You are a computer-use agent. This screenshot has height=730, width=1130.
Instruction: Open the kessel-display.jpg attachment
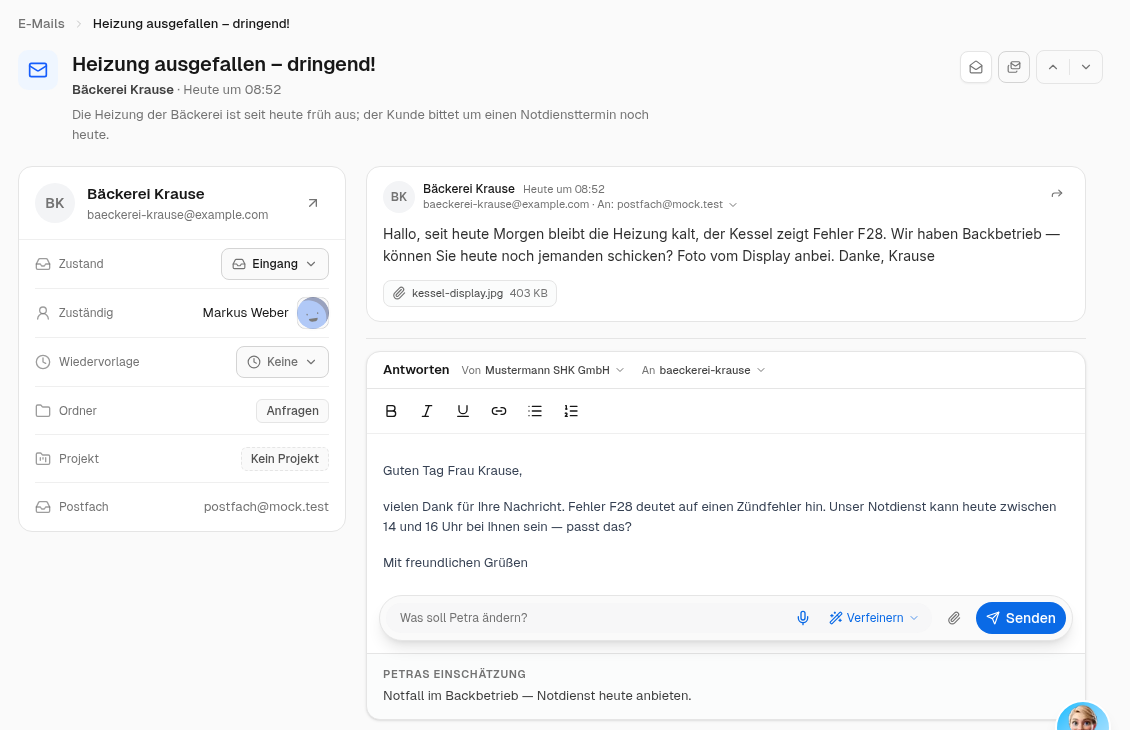click(470, 293)
